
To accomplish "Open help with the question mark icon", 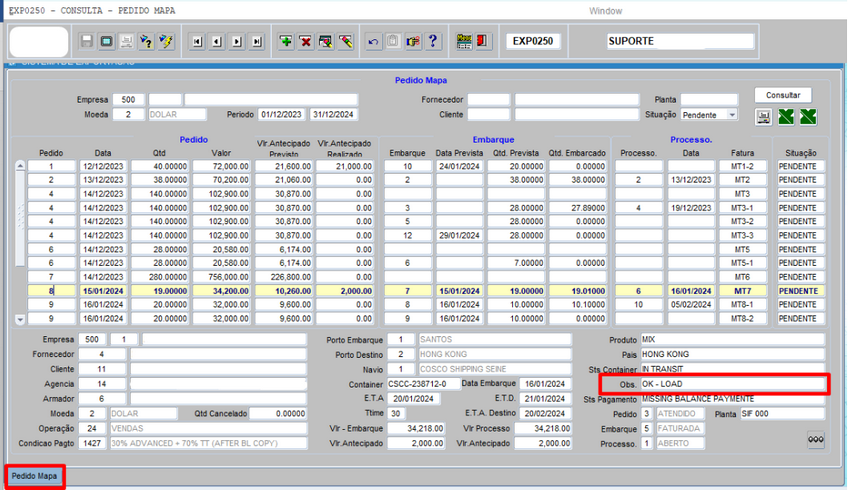I will [433, 41].
